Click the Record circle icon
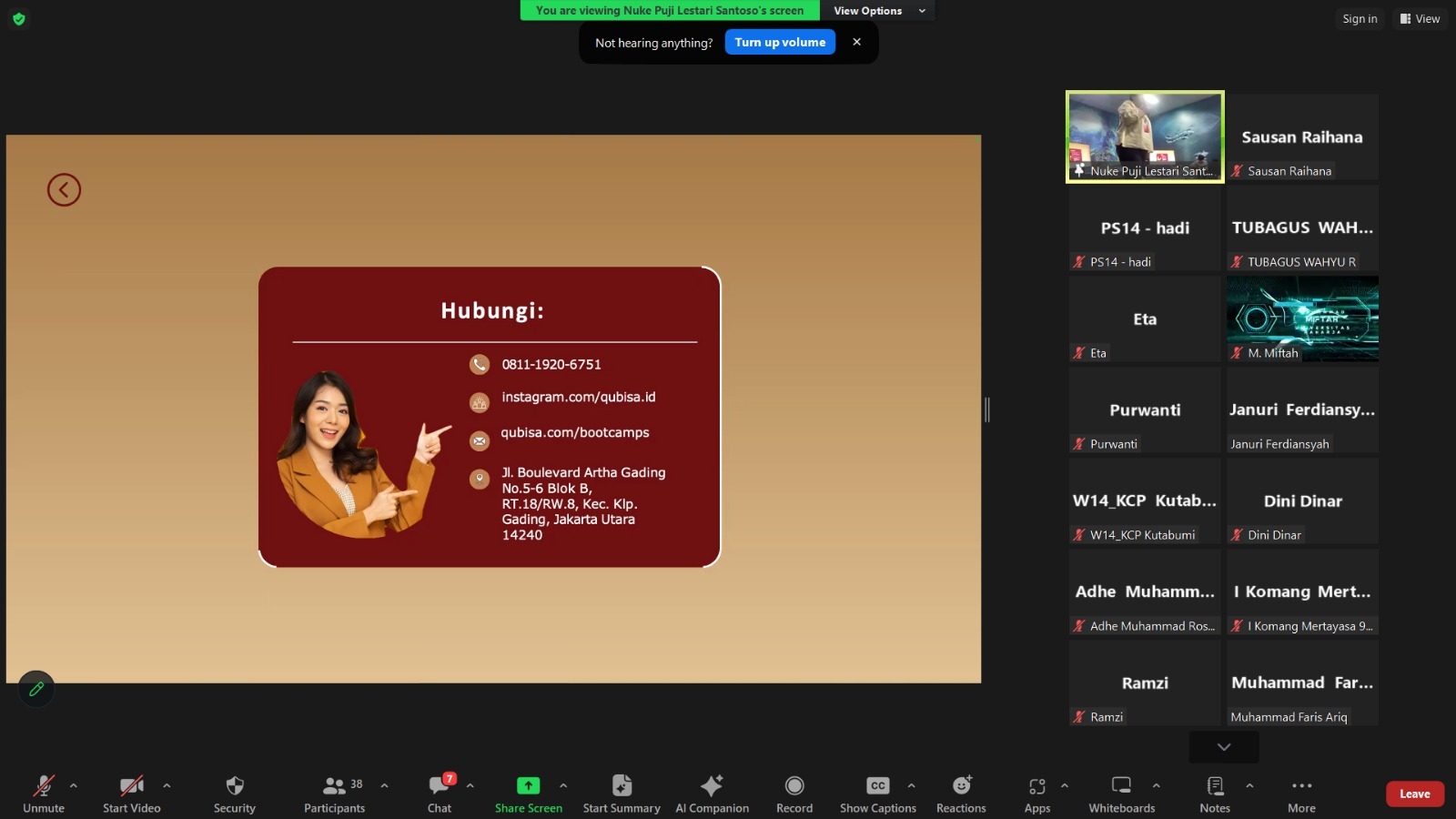The height and width of the screenshot is (819, 1456). [x=794, y=785]
